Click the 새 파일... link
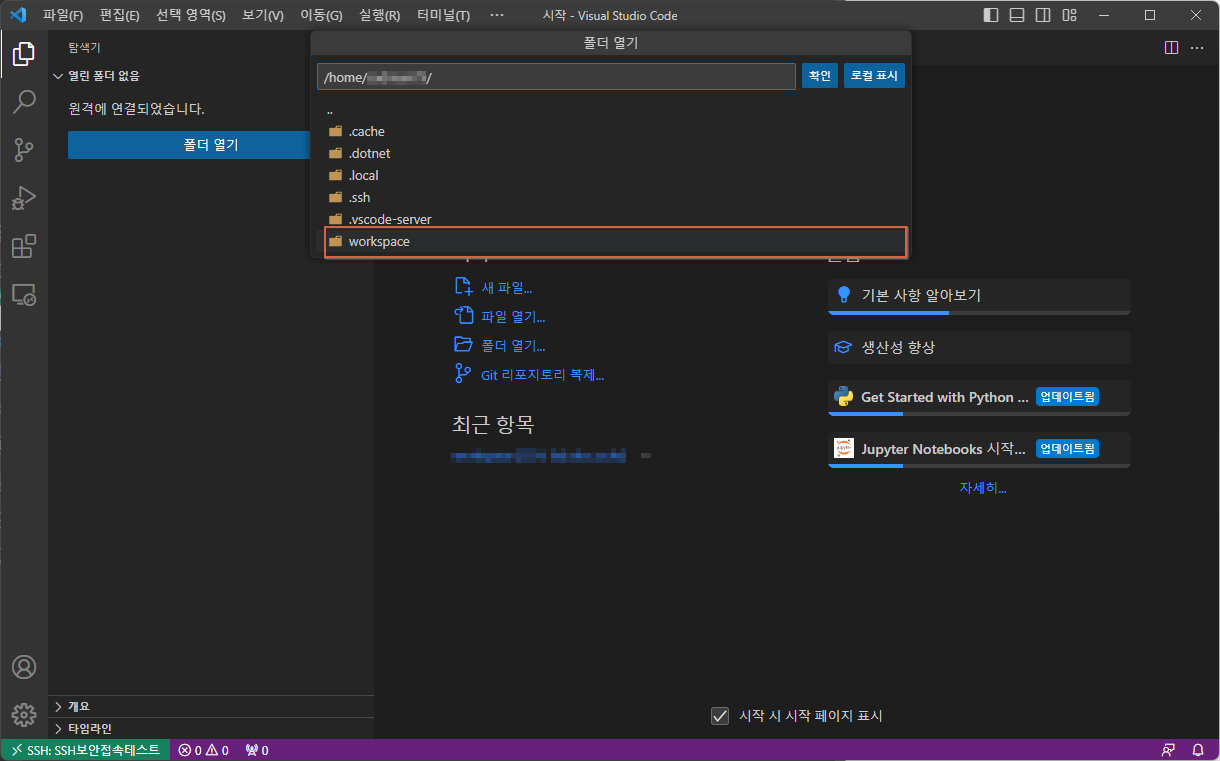 [507, 288]
